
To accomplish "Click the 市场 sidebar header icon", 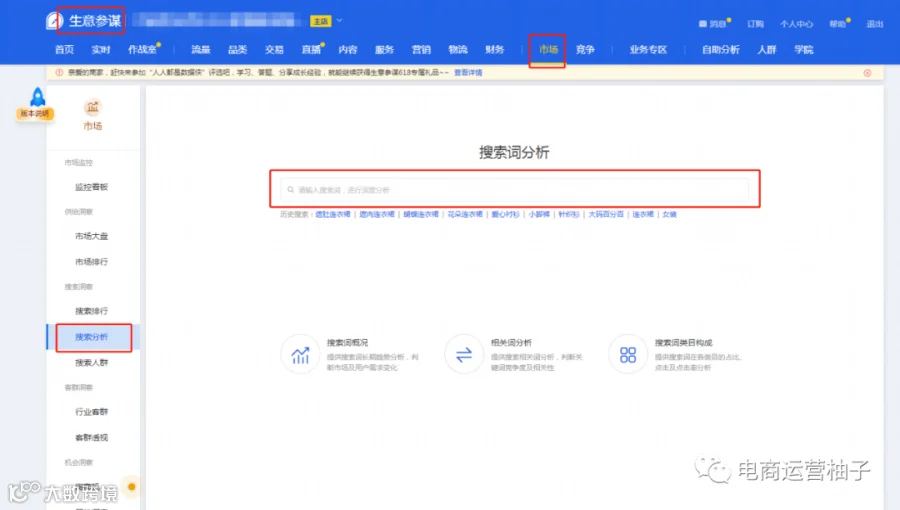I will pyautogui.click(x=92, y=107).
